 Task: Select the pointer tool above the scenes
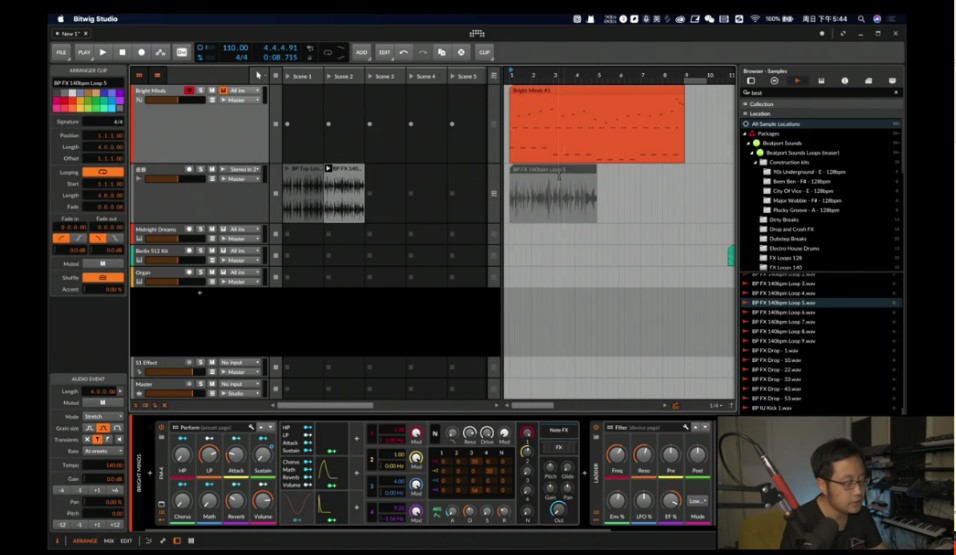point(258,75)
